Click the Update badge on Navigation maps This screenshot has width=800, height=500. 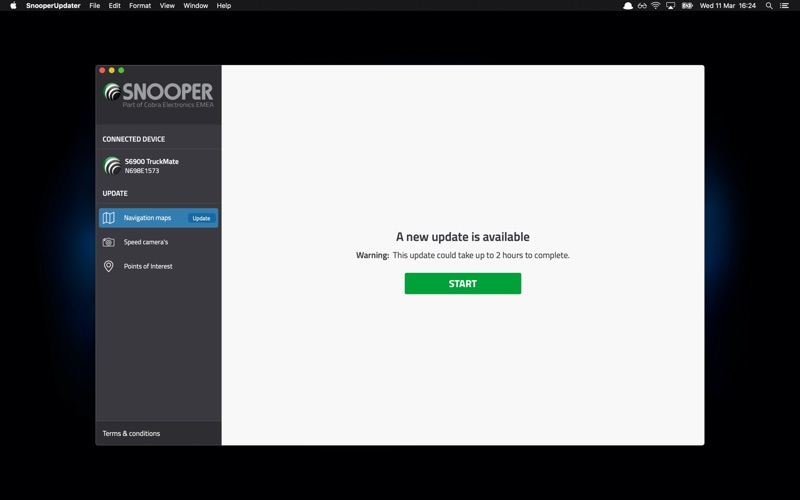(201, 218)
